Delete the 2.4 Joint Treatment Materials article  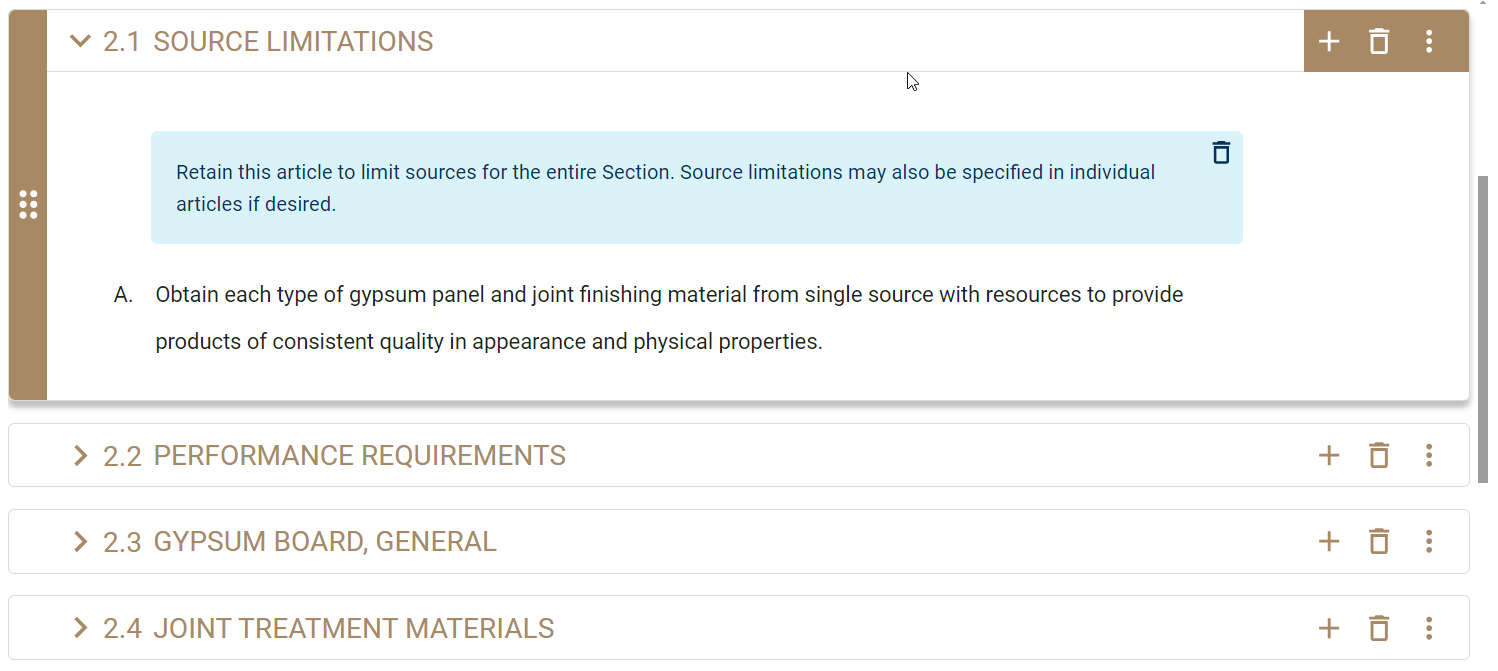pyautogui.click(x=1379, y=629)
